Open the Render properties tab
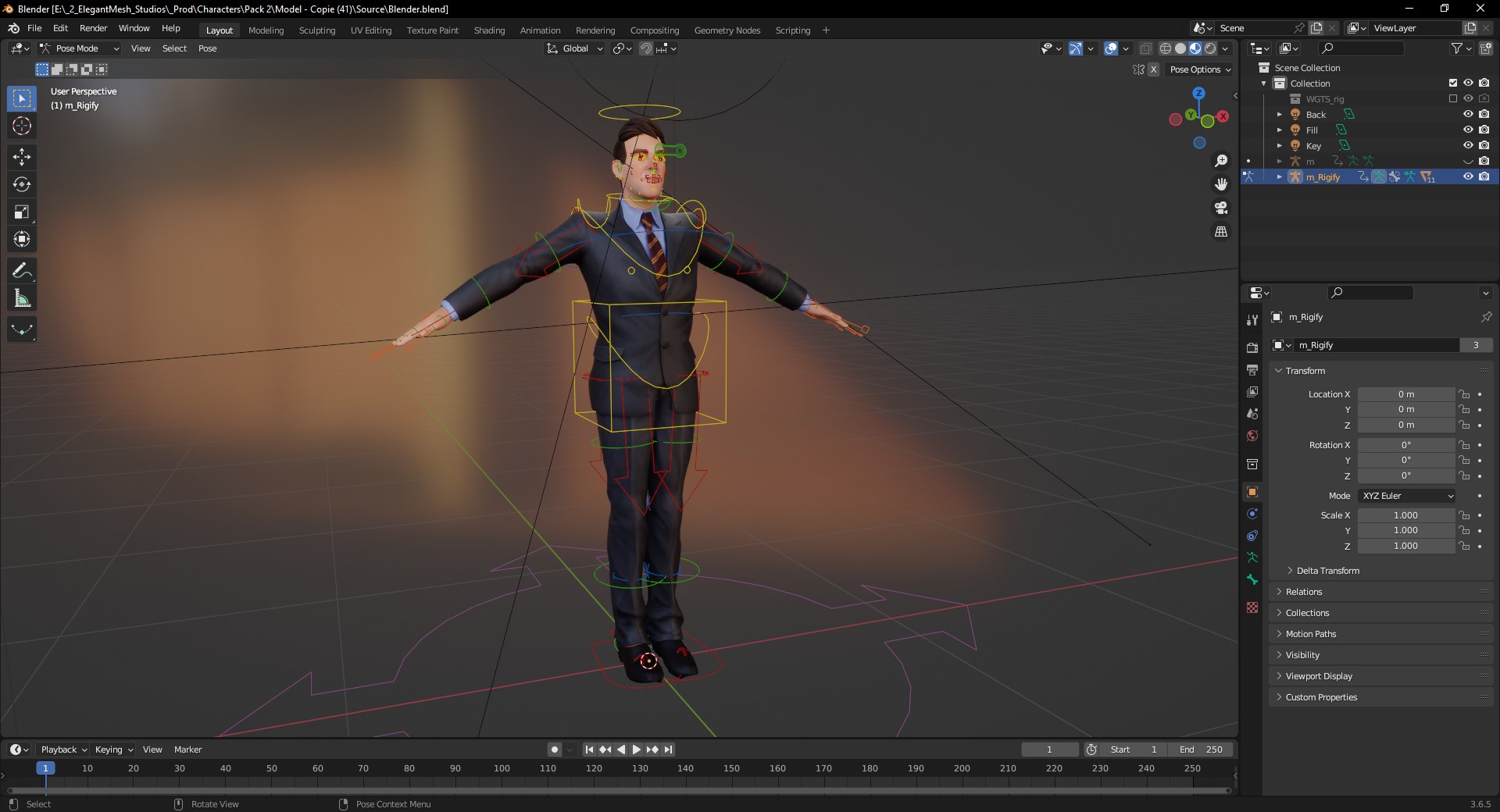Viewport: 1500px width, 812px height. [x=1252, y=347]
